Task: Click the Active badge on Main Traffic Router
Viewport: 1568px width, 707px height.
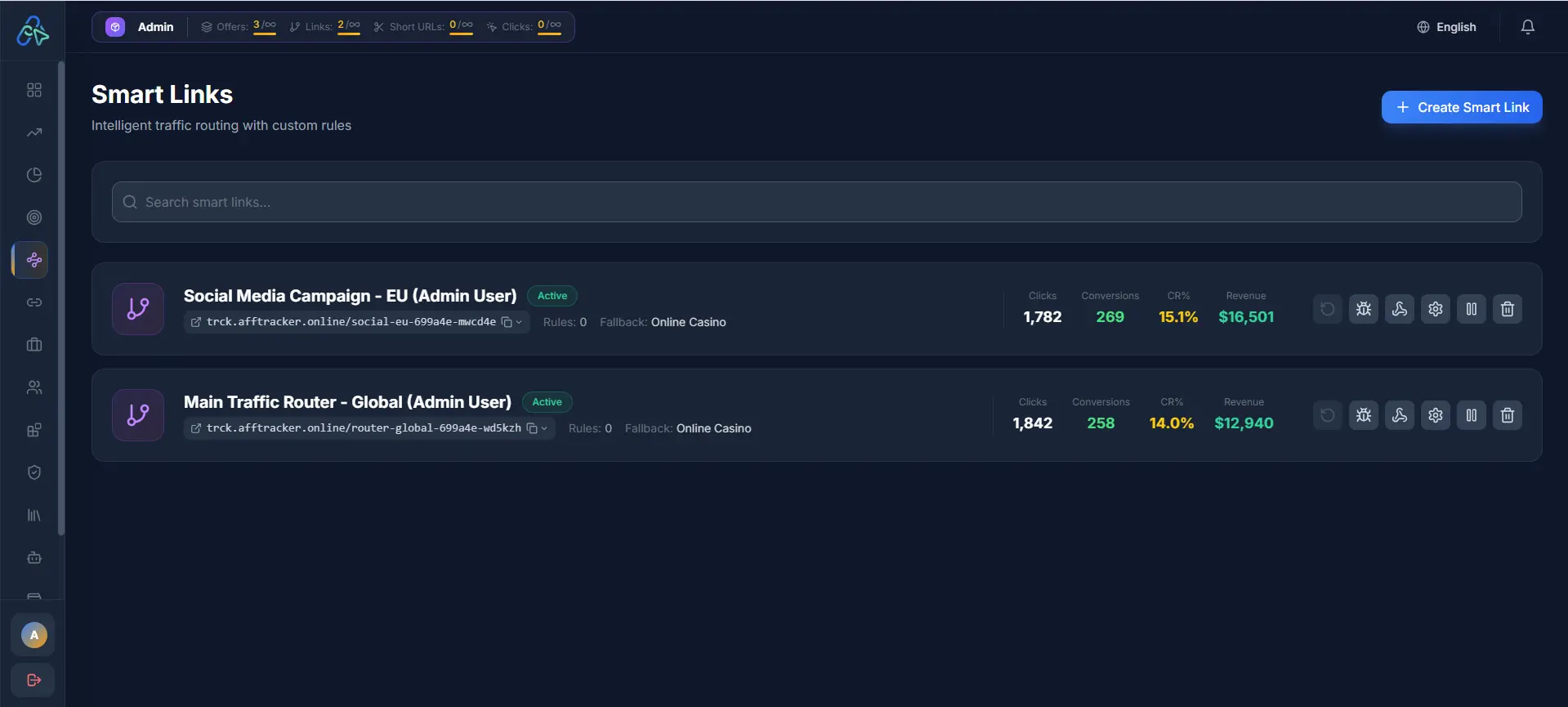Action: 547,402
